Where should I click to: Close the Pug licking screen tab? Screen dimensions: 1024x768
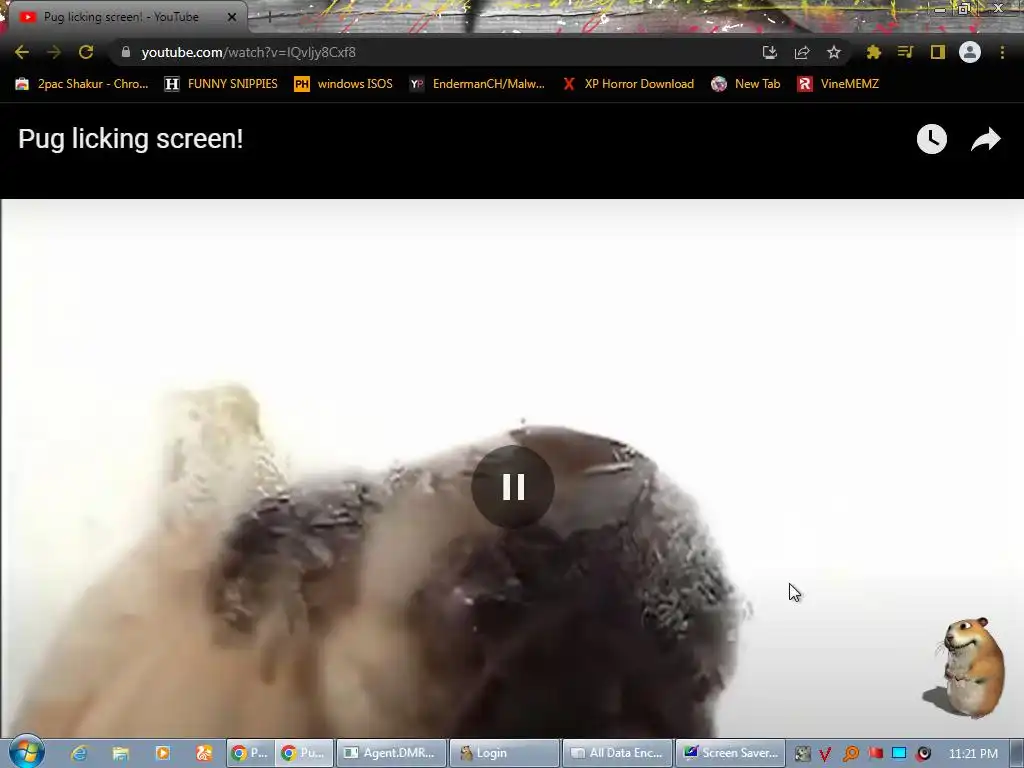click(x=232, y=17)
